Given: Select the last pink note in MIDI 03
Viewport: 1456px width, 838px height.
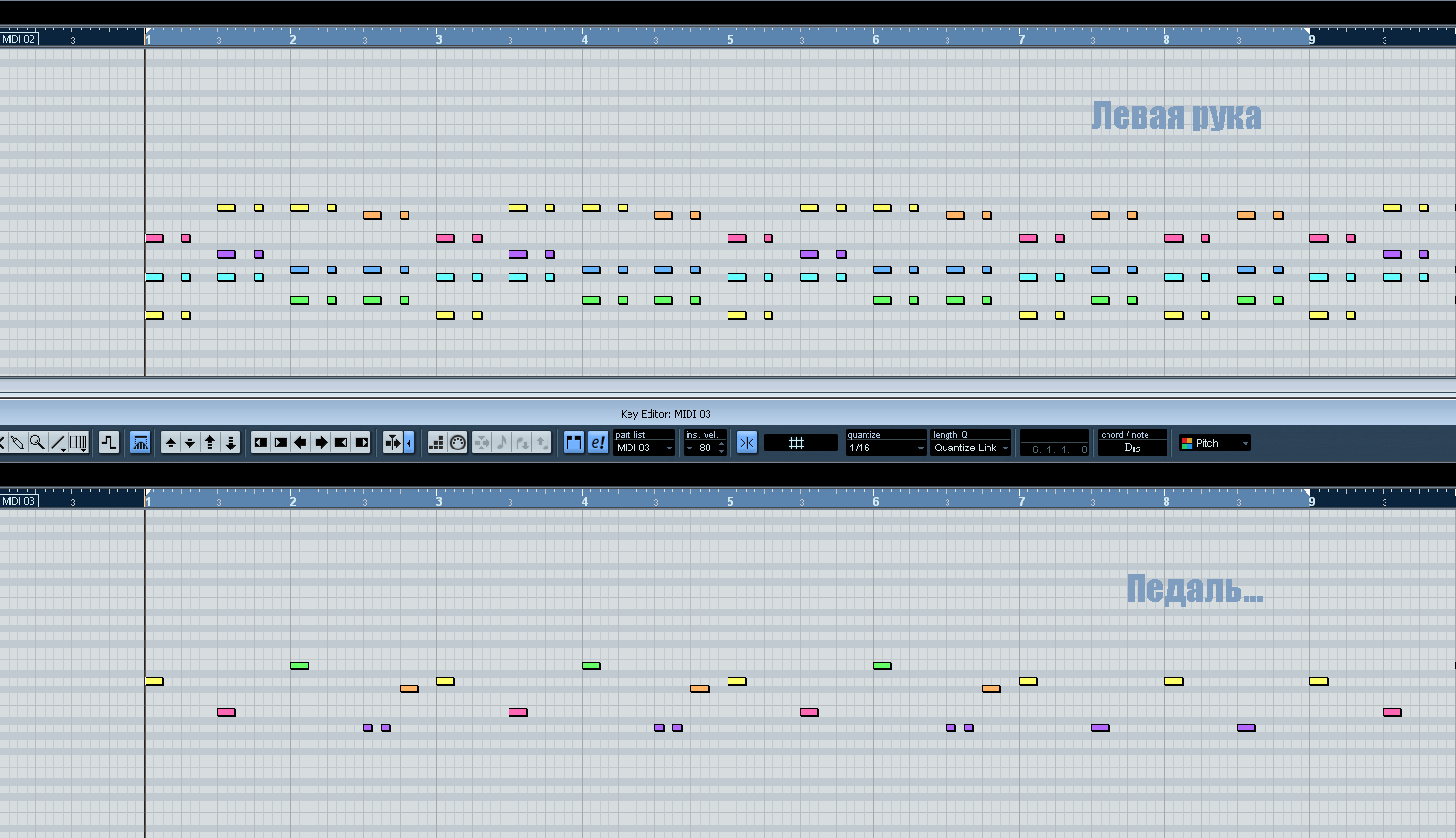Looking at the screenshot, I should 1392,712.
